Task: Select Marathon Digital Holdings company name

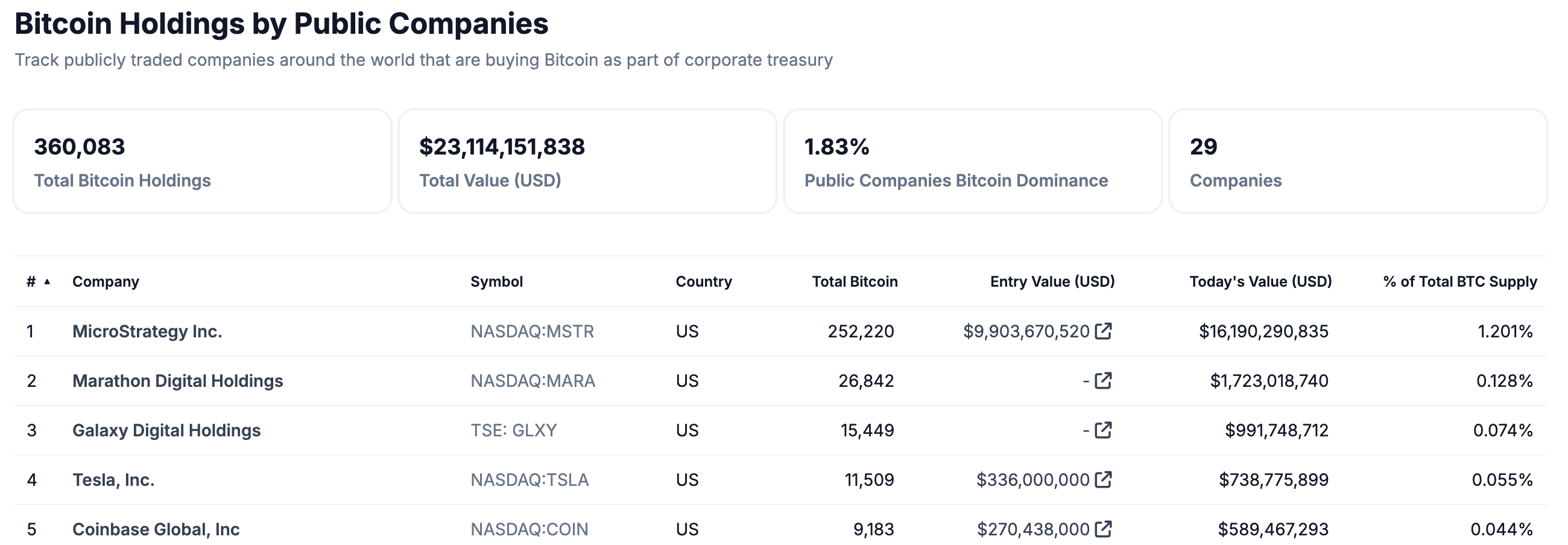Action: point(177,381)
